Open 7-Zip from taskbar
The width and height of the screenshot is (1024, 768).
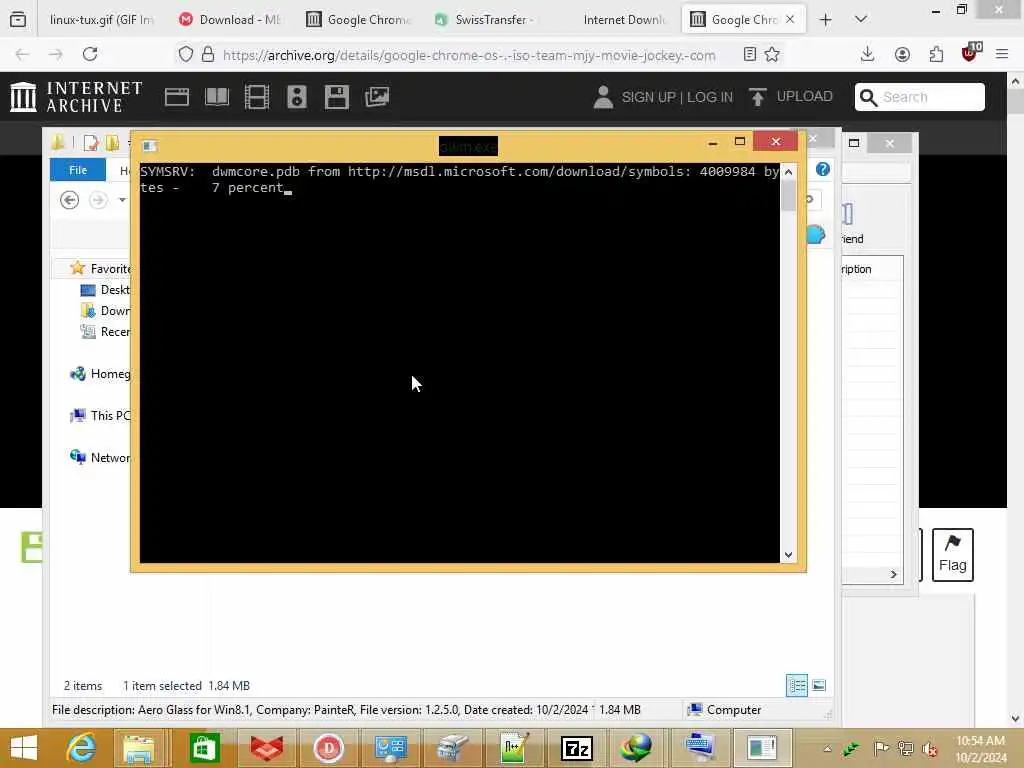(x=577, y=748)
